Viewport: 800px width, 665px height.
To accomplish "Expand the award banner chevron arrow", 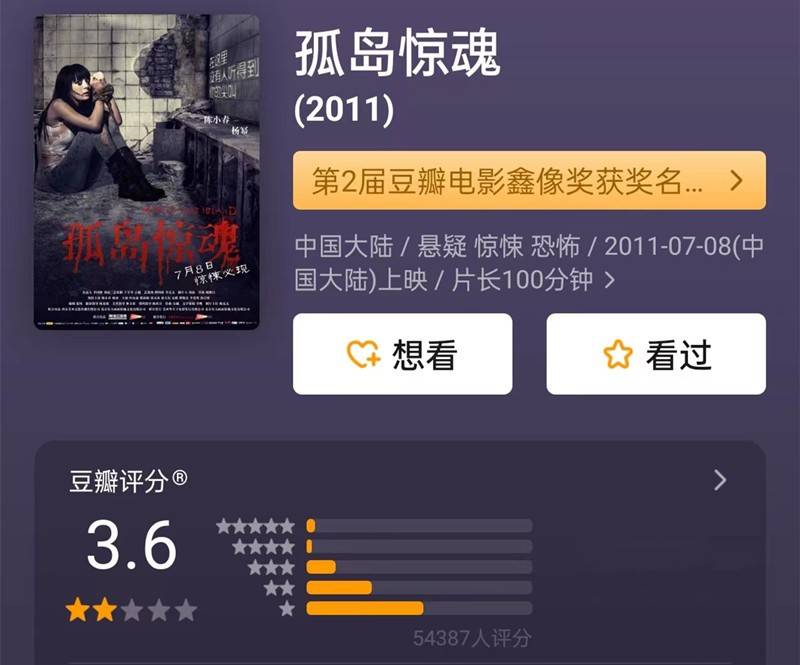I will [x=736, y=181].
